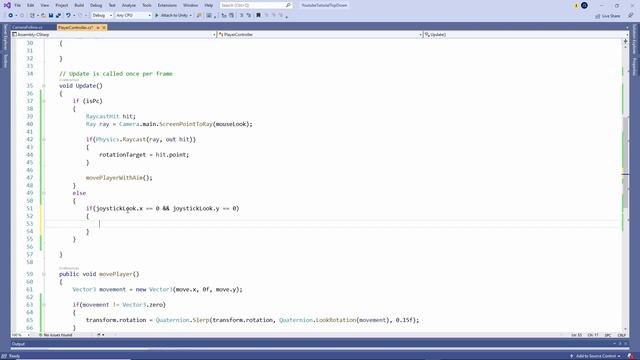Viewport: 640px width, 360px height.
Task: Click joystickLook.x in line 51
Action: pyautogui.click(x=120, y=208)
